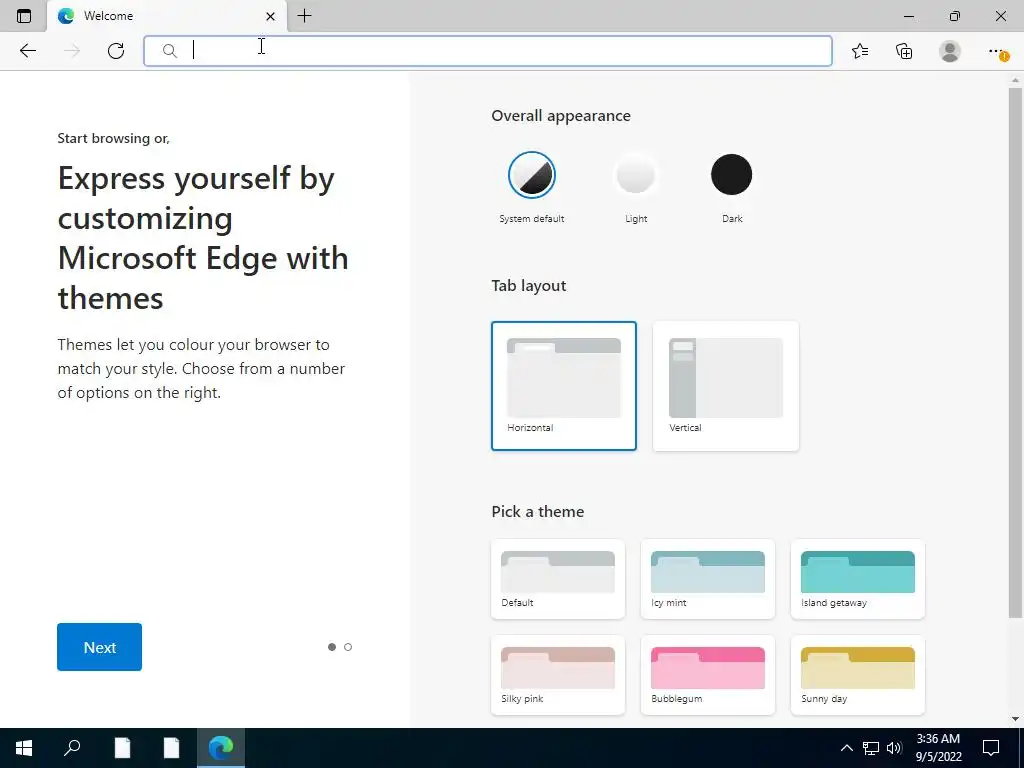
Task: Select Light appearance
Action: (x=635, y=175)
